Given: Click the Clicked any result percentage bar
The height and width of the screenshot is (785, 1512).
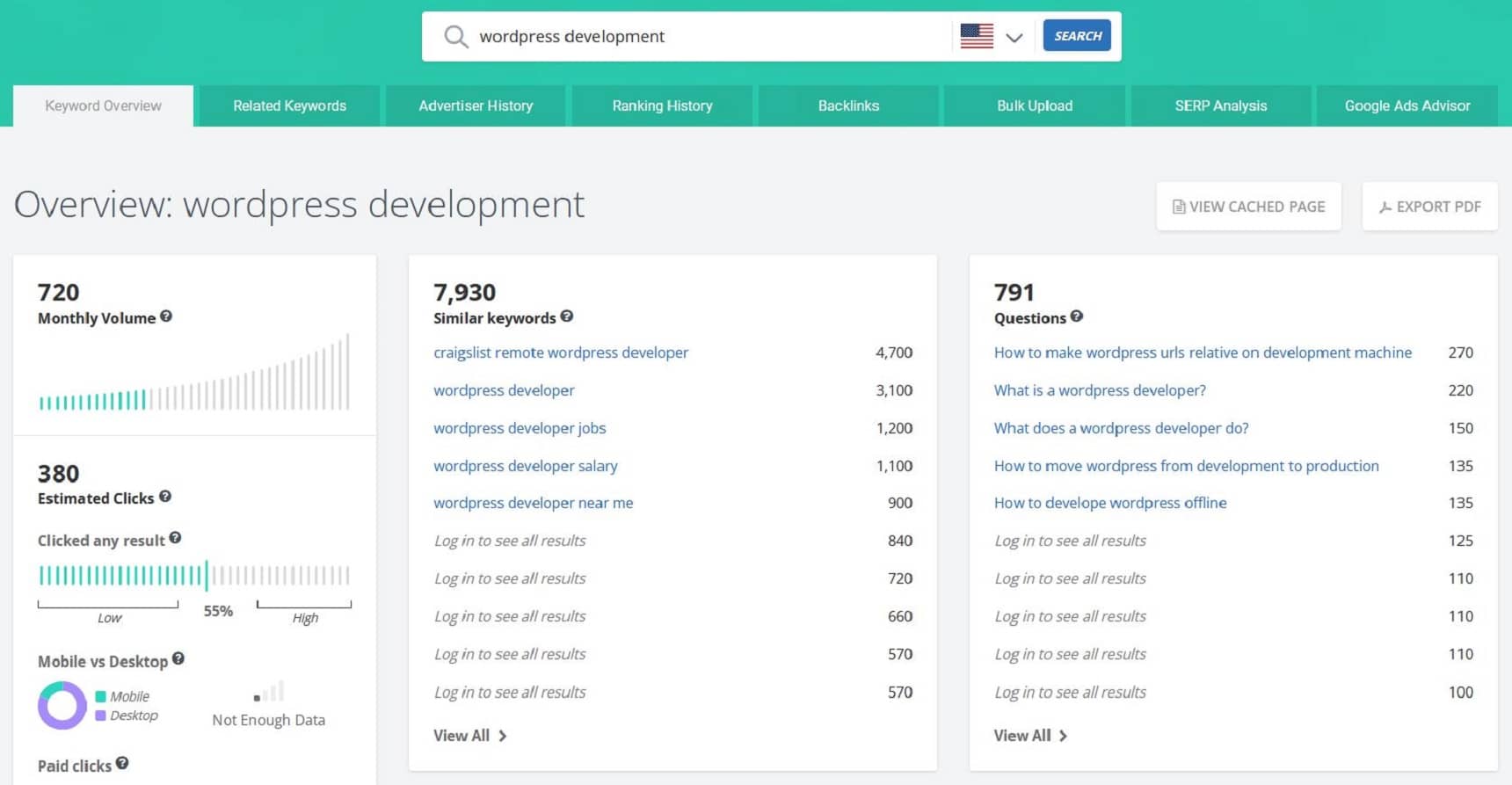Looking at the screenshot, I should coord(194,576).
